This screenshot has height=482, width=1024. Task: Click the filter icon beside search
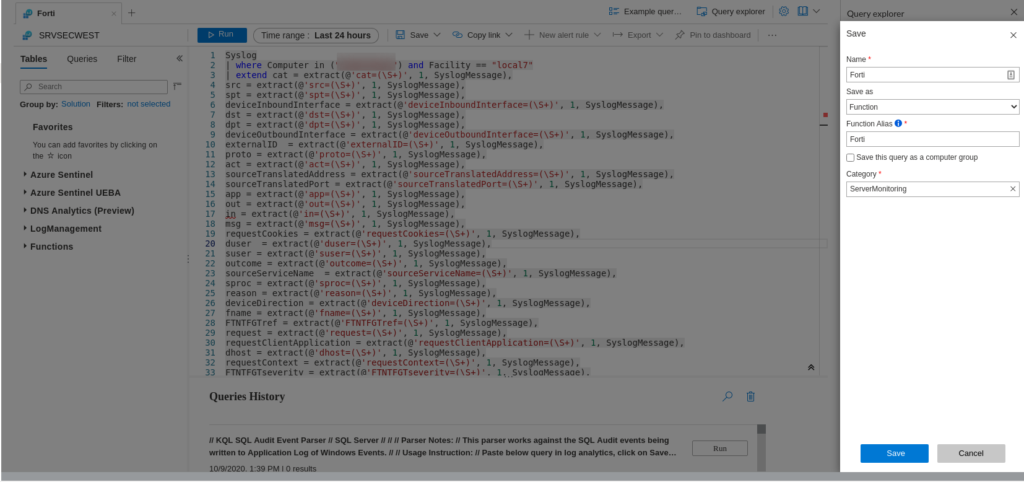178,86
